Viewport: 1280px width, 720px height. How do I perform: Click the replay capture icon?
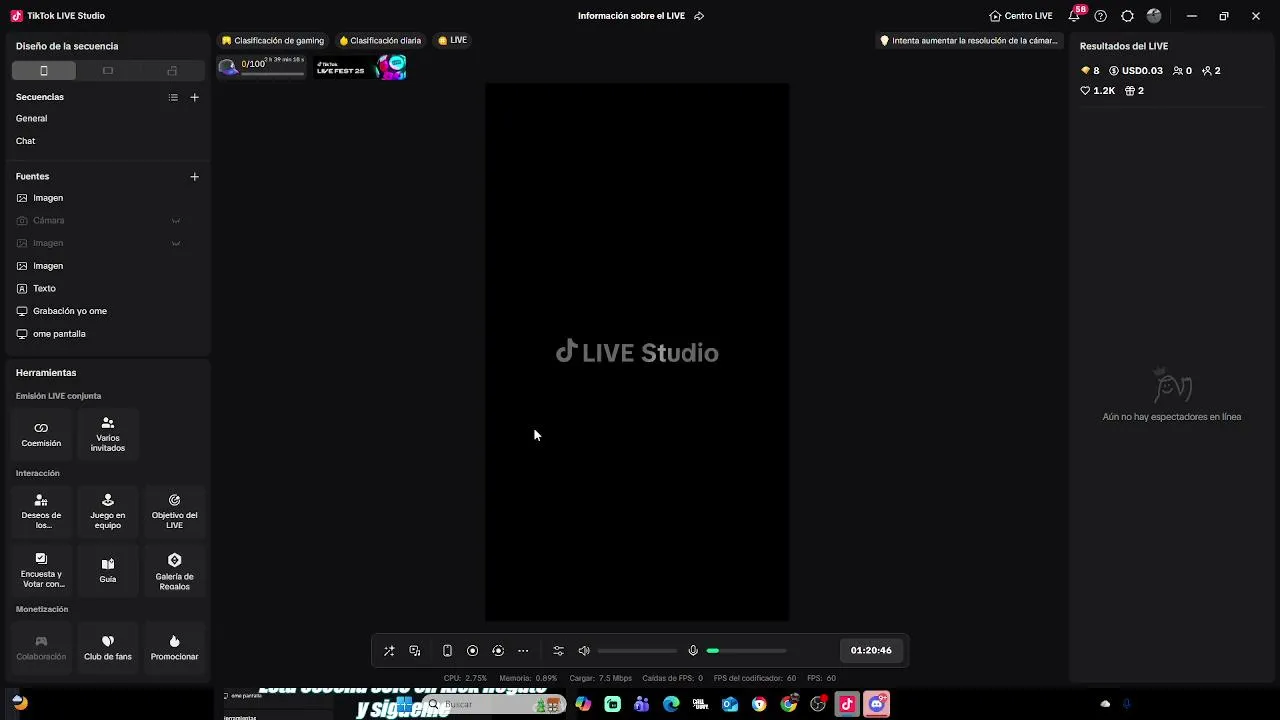(x=498, y=651)
